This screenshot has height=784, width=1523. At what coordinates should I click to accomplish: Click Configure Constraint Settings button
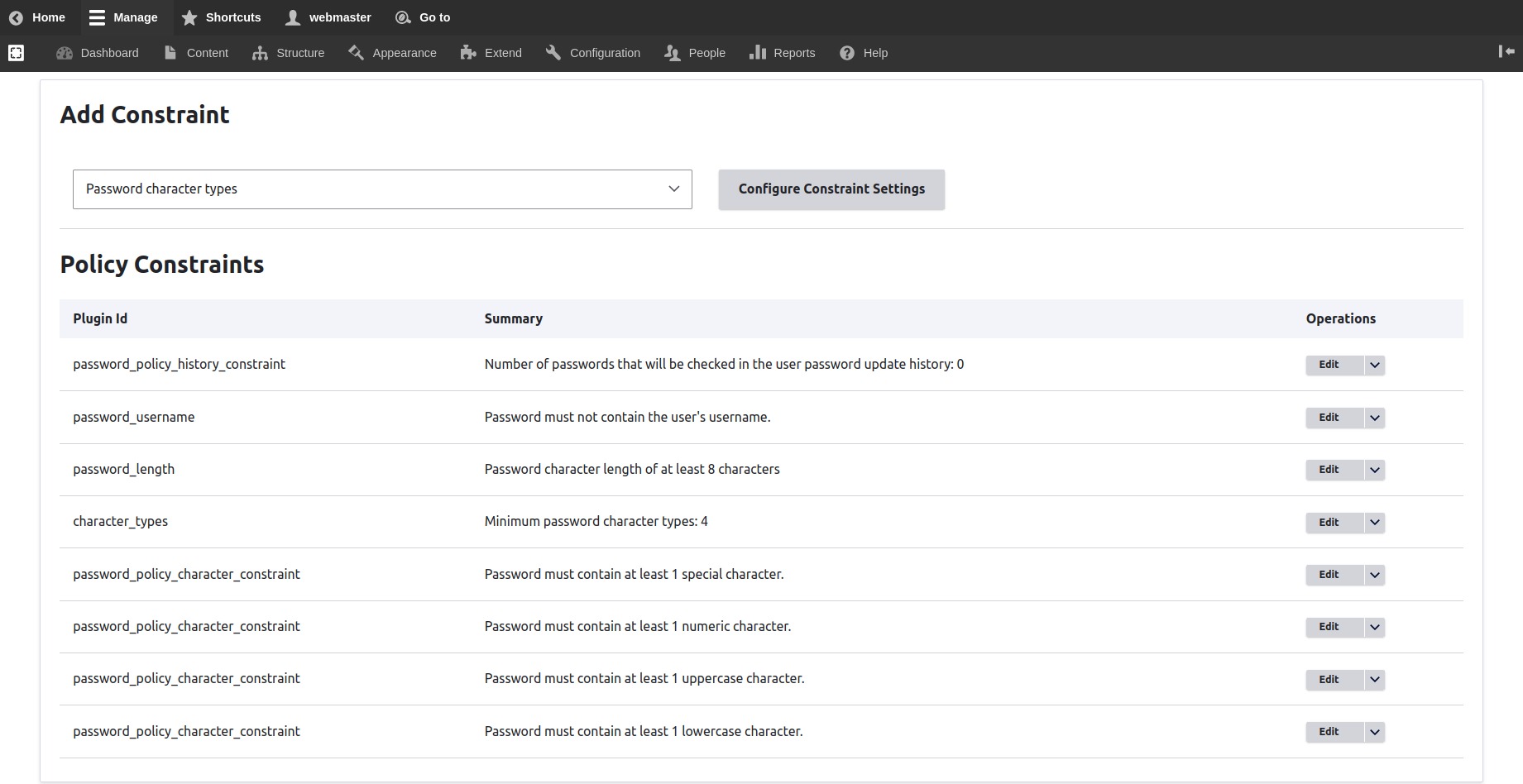pos(831,189)
